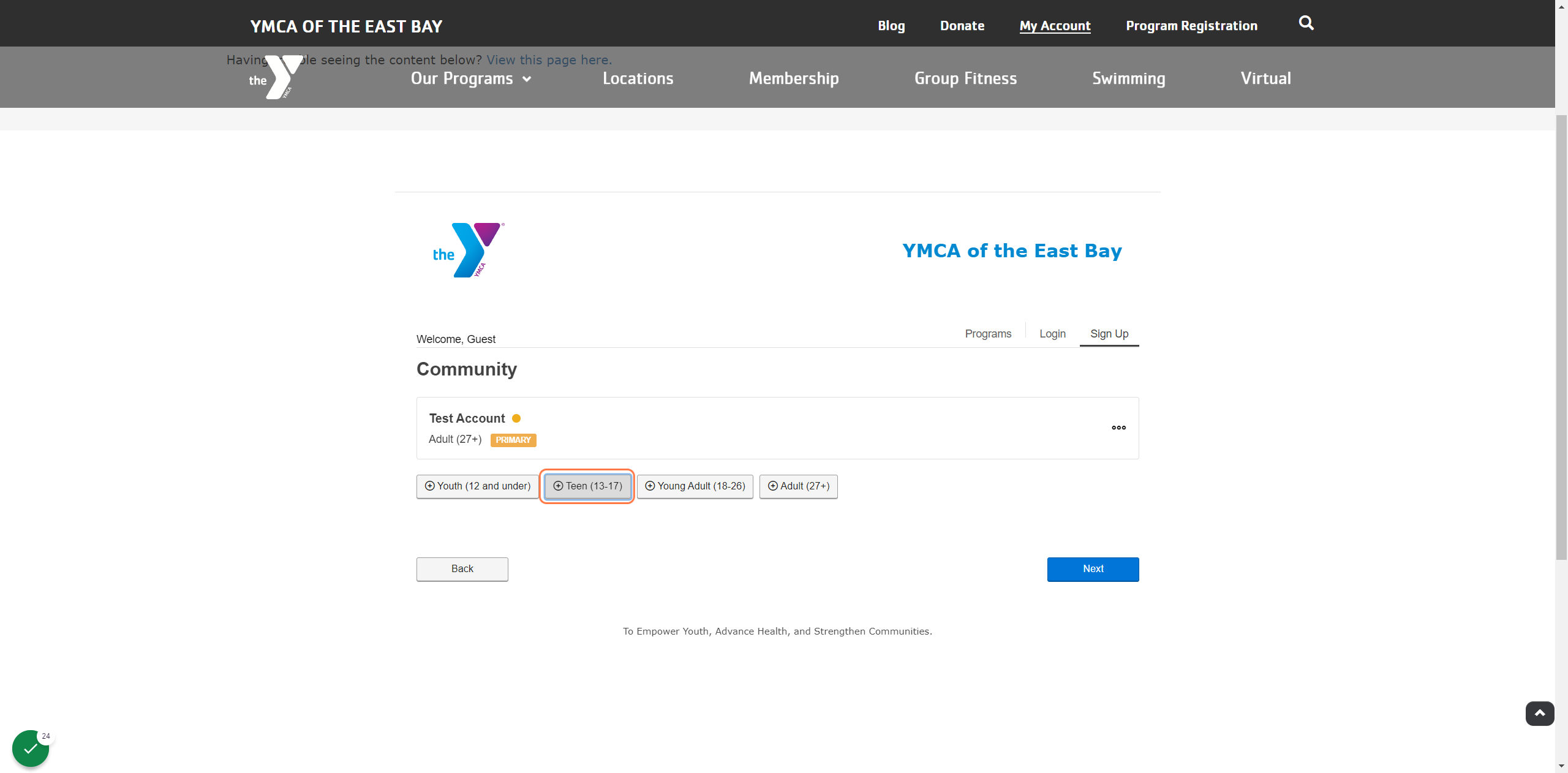Screen dimensions: 1568x773
Task: Open the Swimming menu item
Action: point(1129,78)
